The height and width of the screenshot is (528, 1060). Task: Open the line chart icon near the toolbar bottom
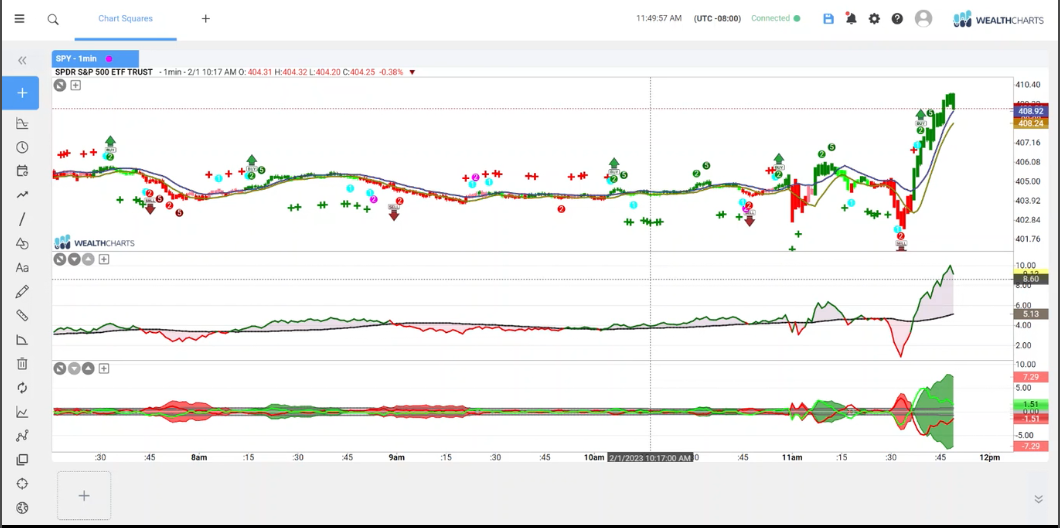[22, 412]
